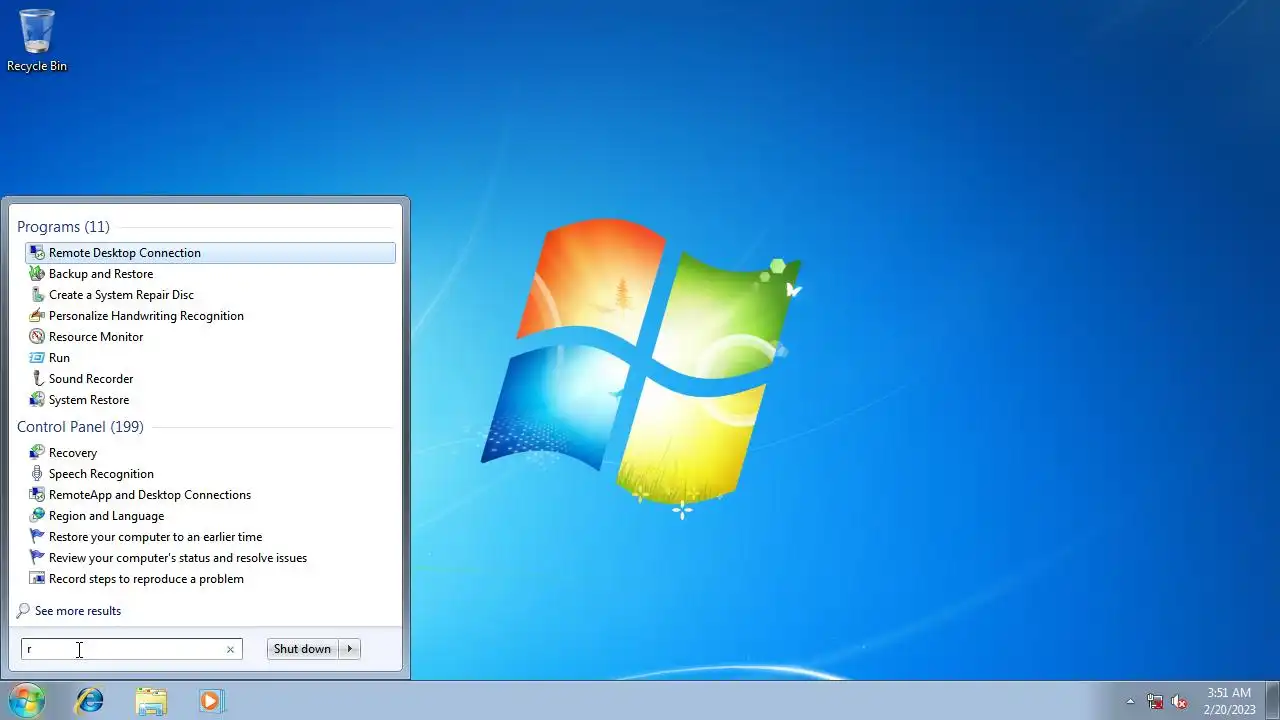Open the taskbar clock and date
This screenshot has width=1280, height=720.
click(1229, 701)
